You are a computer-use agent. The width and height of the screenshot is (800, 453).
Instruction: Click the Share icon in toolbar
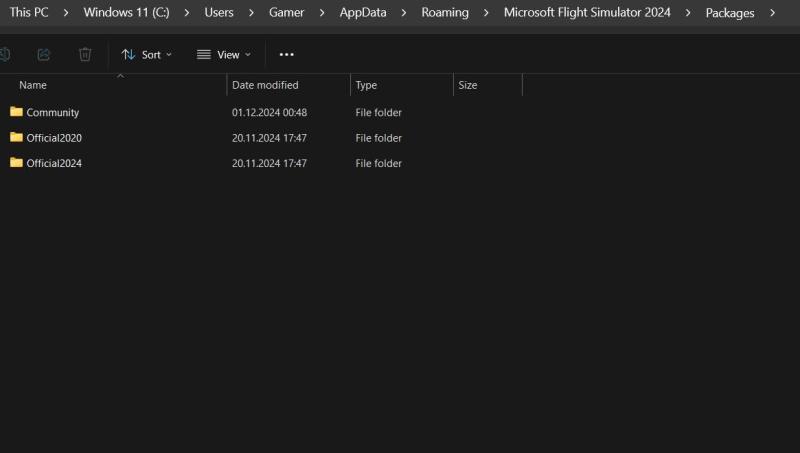[x=44, y=54]
